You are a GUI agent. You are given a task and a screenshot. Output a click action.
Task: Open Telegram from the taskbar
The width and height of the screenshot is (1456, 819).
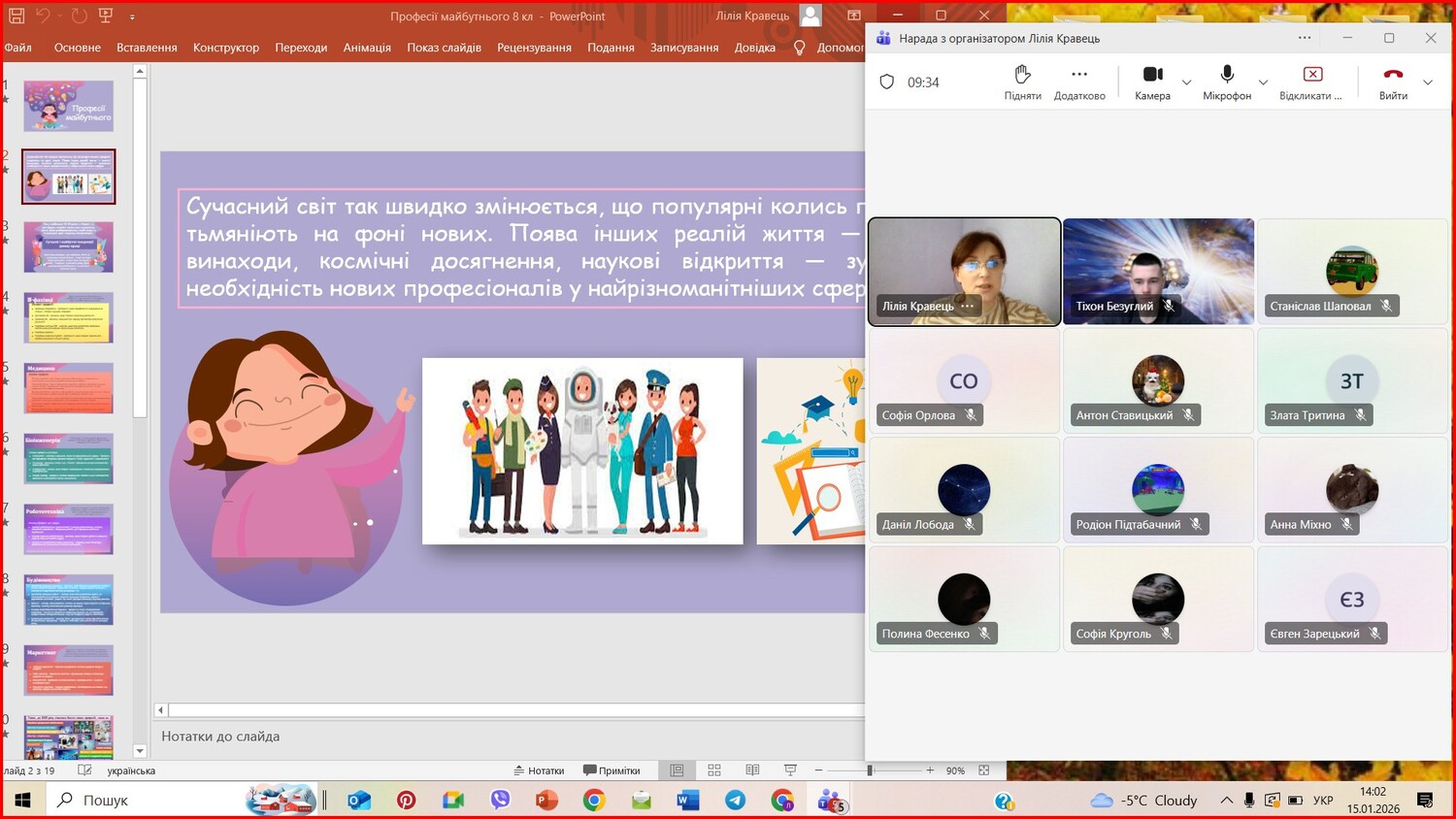[x=735, y=801]
